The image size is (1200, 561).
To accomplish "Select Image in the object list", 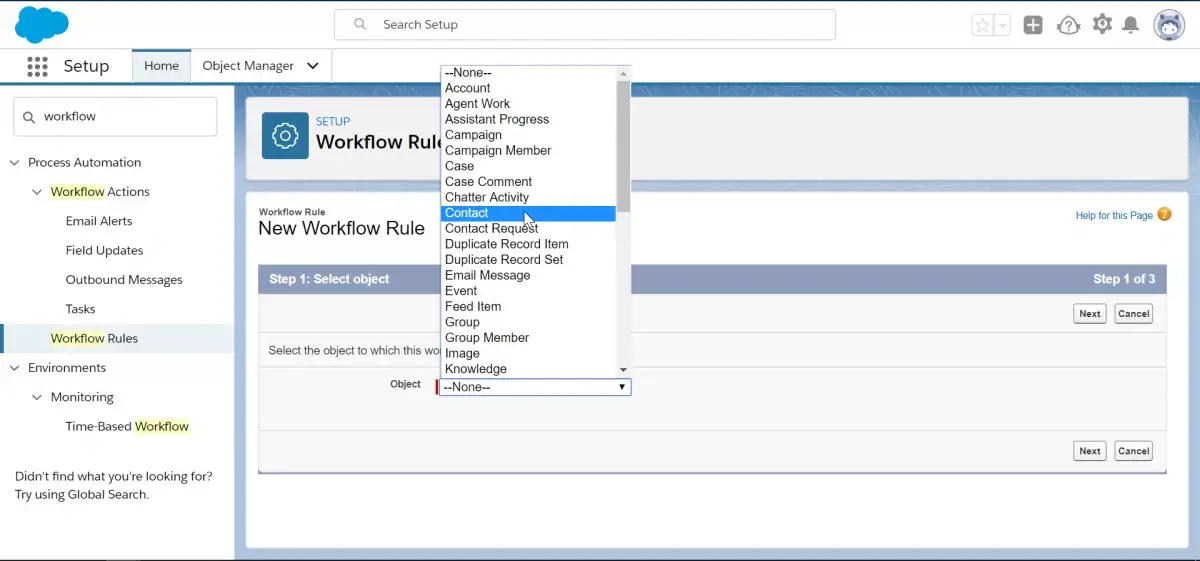I will [528, 353].
